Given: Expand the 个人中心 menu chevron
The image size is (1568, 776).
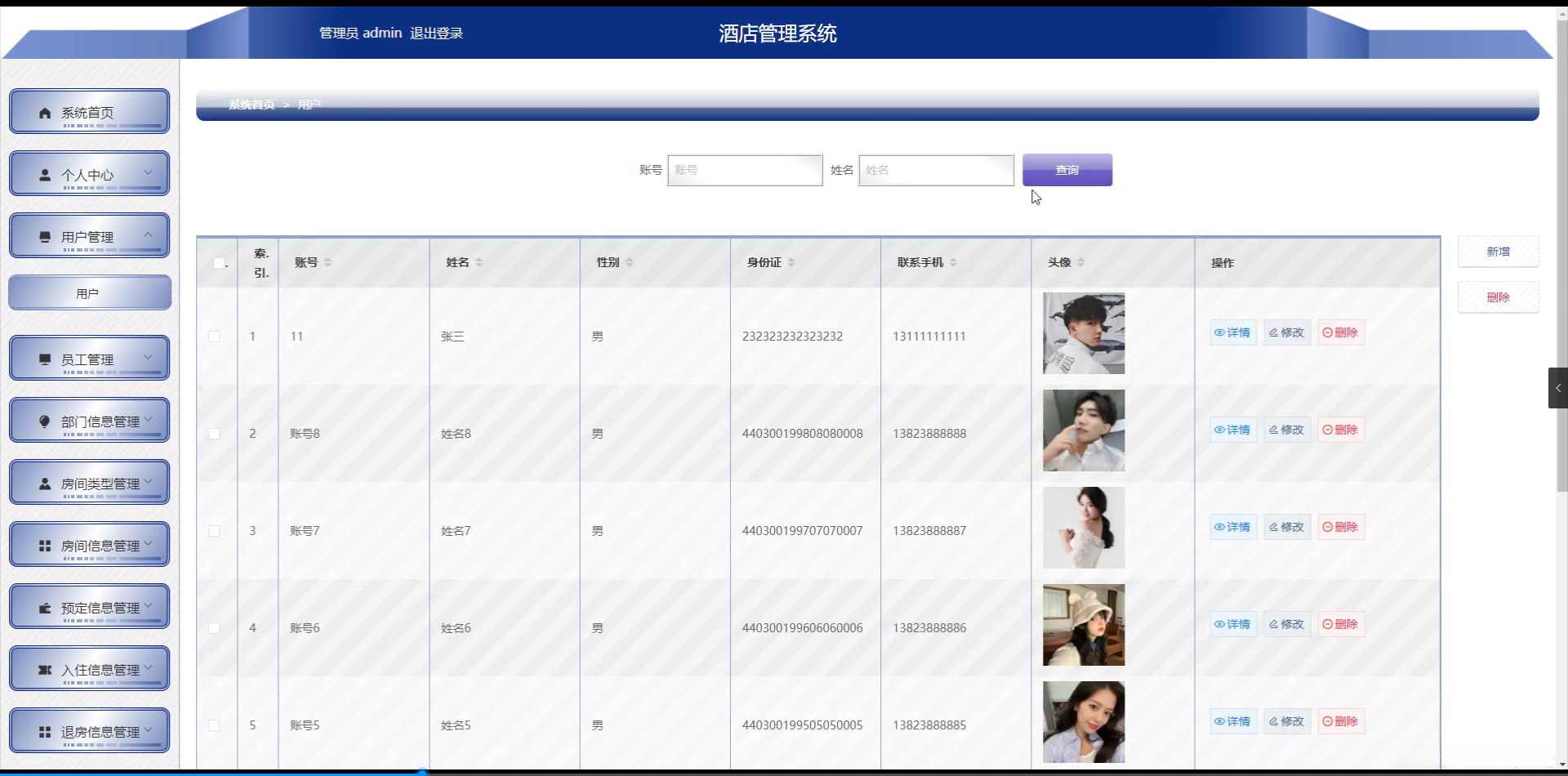Looking at the screenshot, I should 148,172.
